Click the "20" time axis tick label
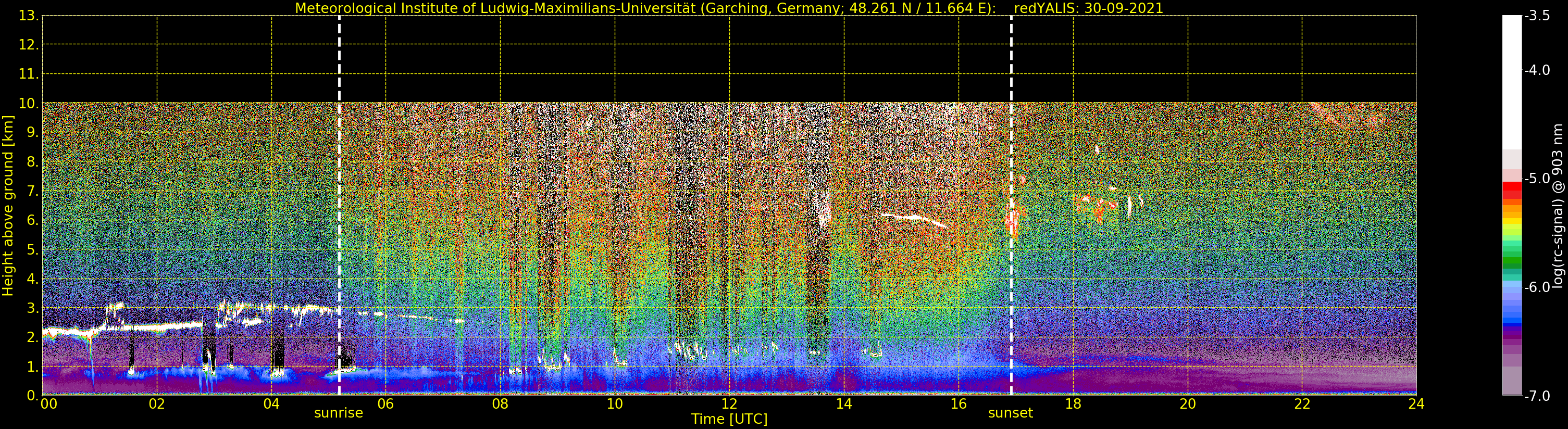This screenshot has height=429, width=1568. tap(1188, 404)
